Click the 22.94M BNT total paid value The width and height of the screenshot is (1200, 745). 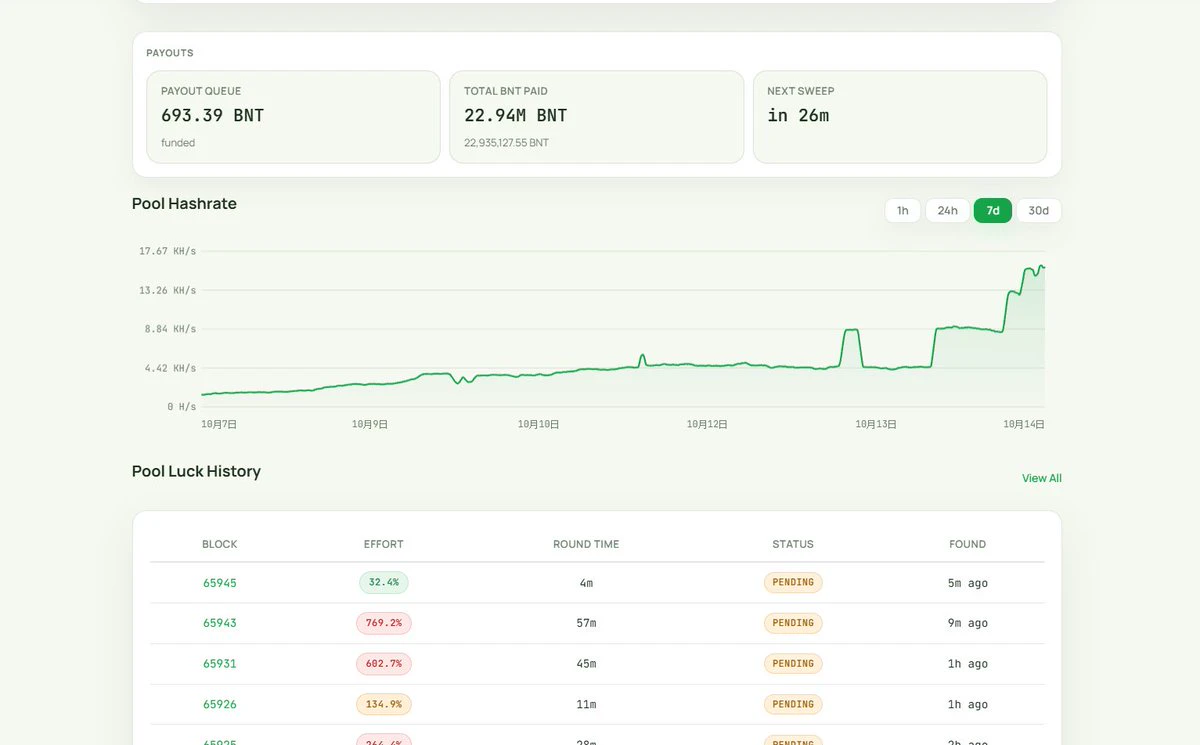point(515,115)
